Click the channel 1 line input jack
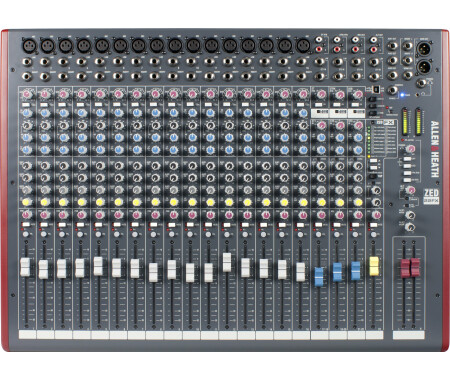Screen dimensions: 450x380 click(x=27, y=62)
